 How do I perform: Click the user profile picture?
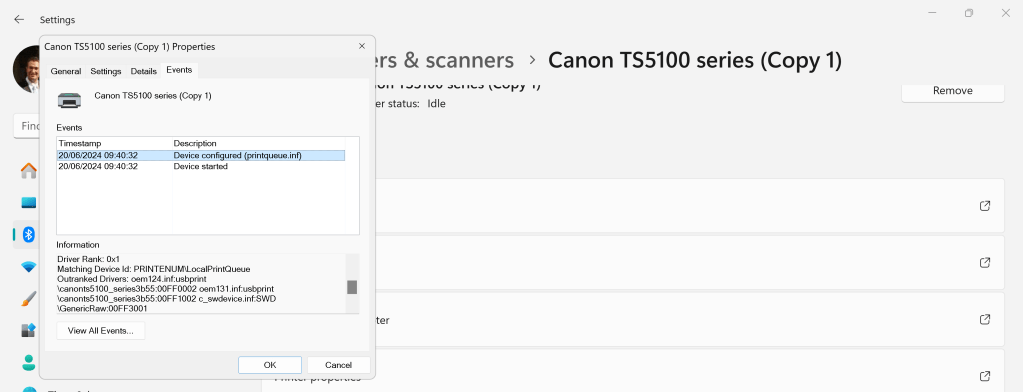click(x=26, y=68)
